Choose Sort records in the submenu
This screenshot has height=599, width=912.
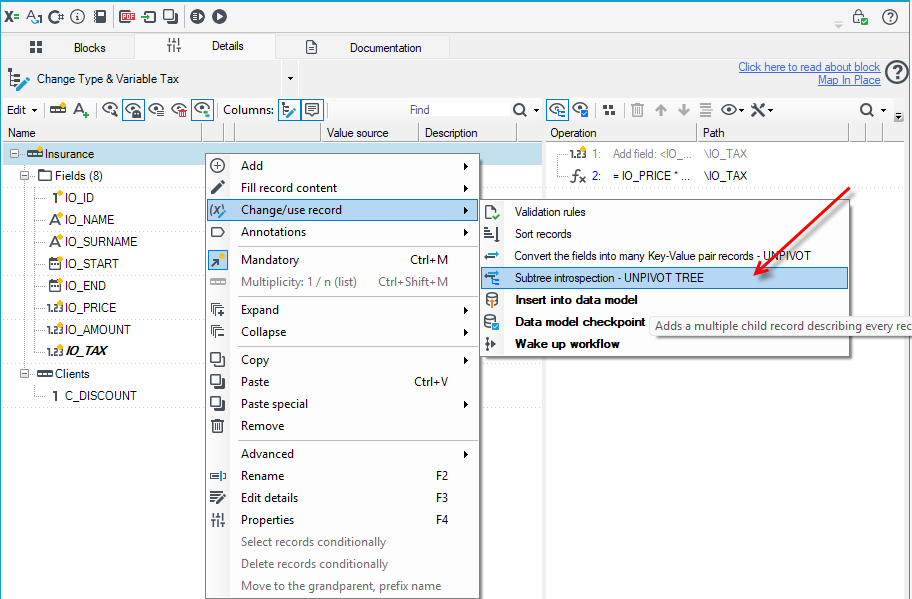click(664, 234)
